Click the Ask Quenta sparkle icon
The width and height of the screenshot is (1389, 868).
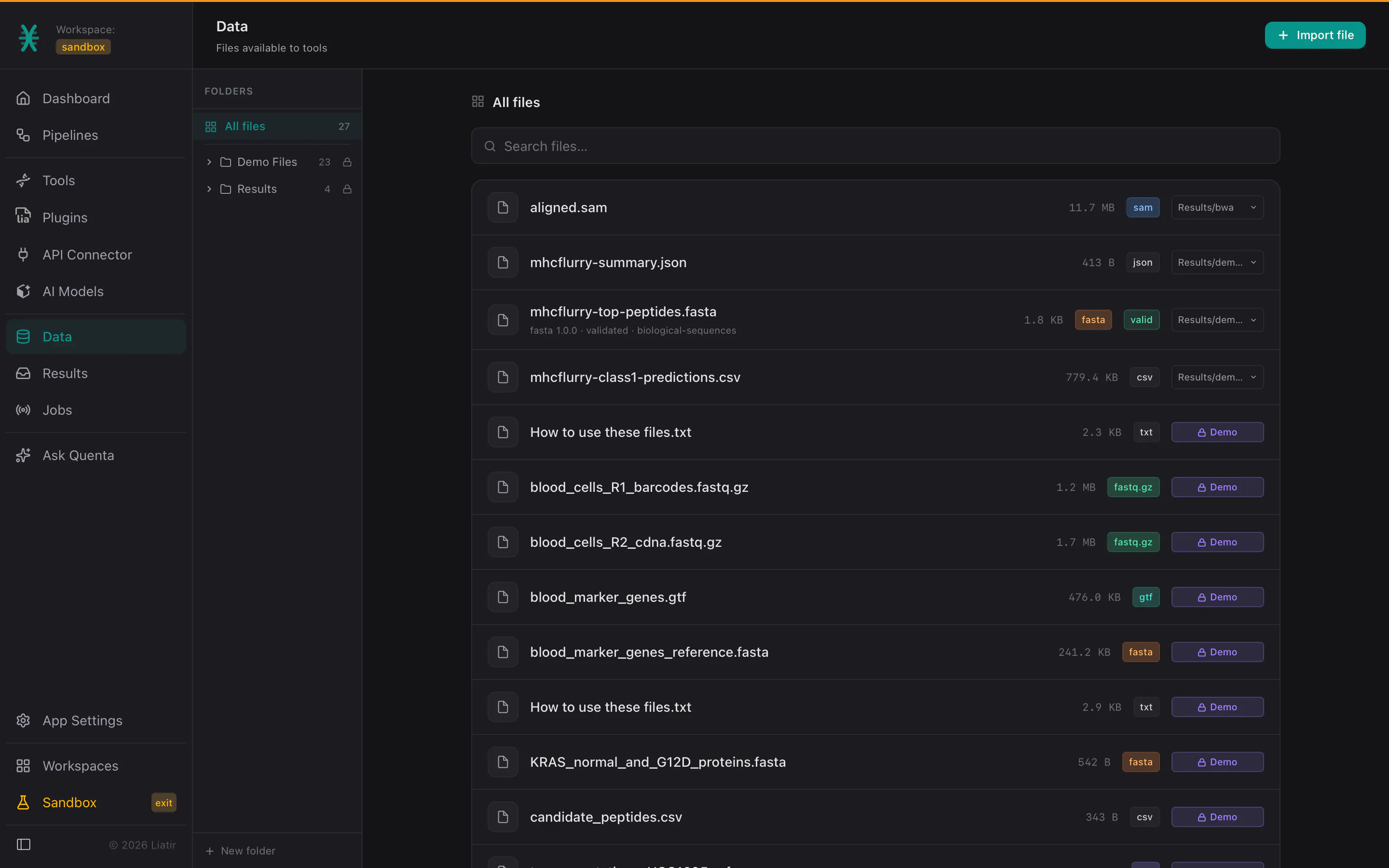[x=23, y=455]
